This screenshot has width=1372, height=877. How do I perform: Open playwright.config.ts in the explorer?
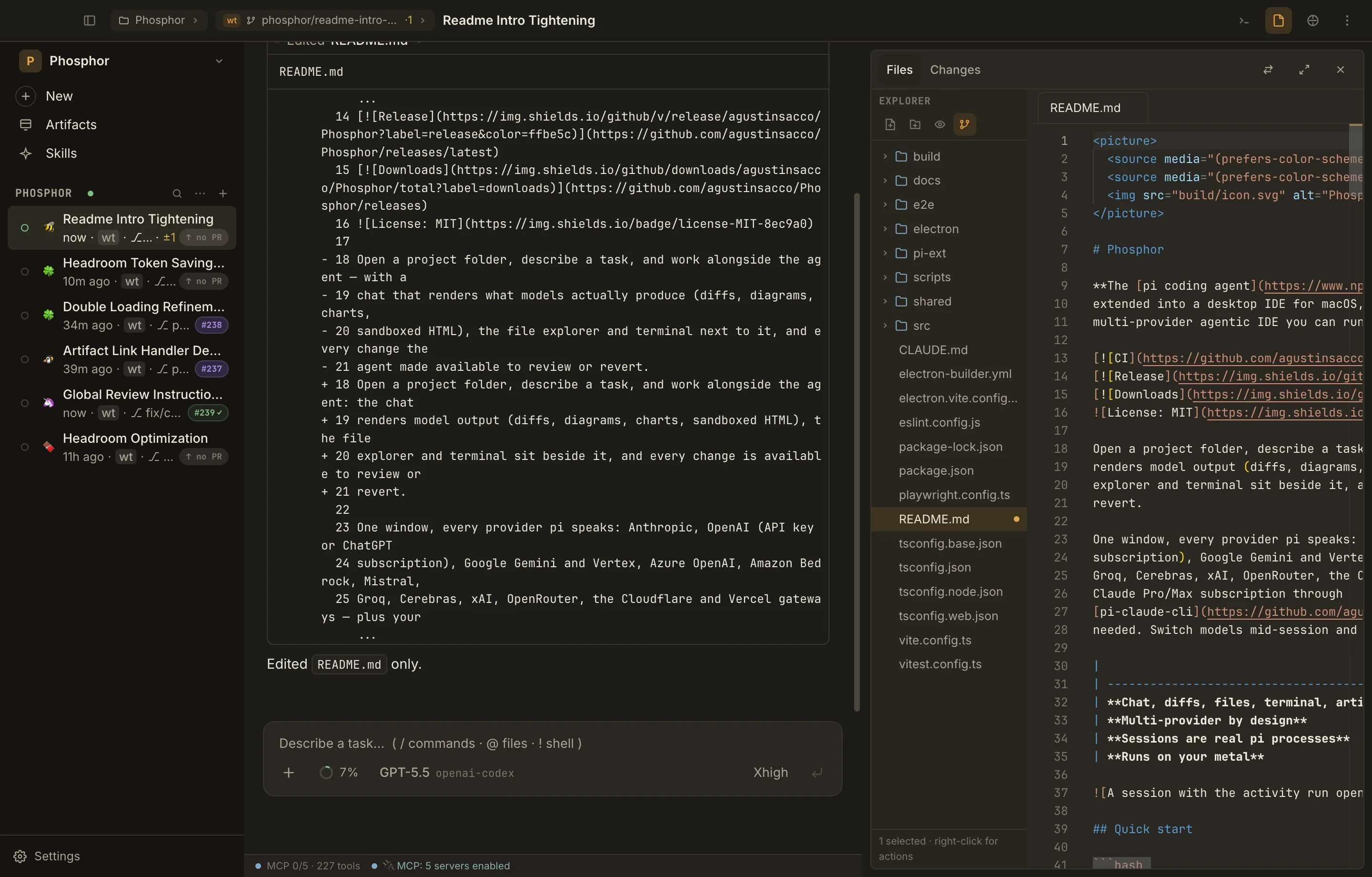948,495
